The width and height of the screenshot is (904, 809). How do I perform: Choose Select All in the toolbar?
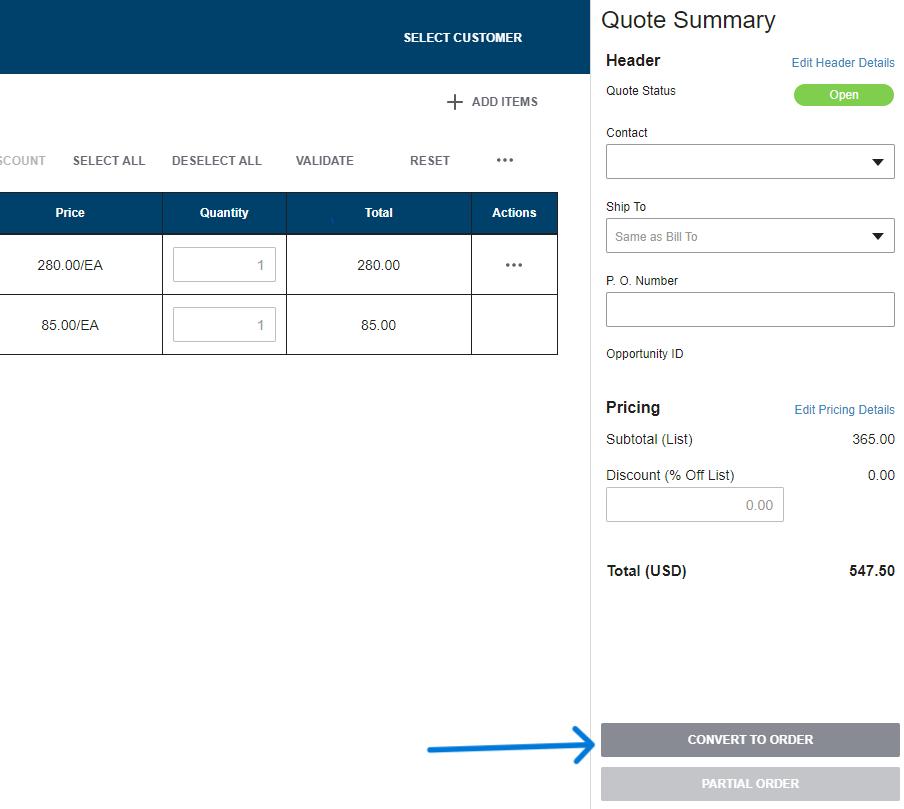[109, 161]
